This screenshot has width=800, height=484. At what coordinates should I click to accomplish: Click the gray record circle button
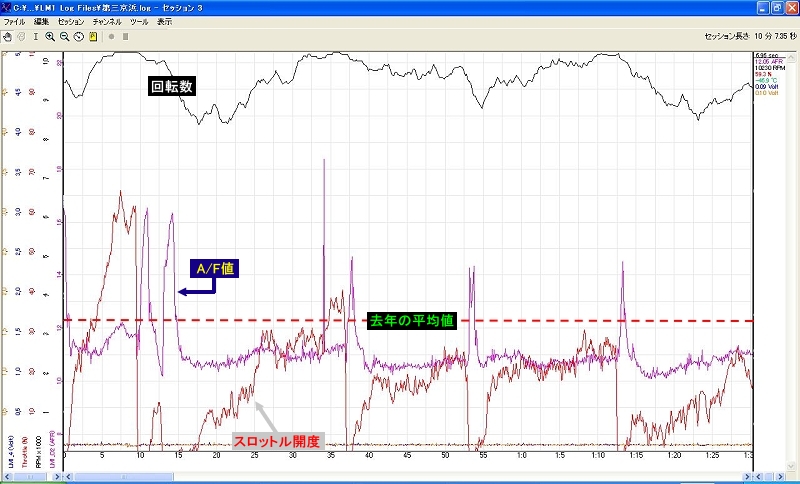click(112, 37)
